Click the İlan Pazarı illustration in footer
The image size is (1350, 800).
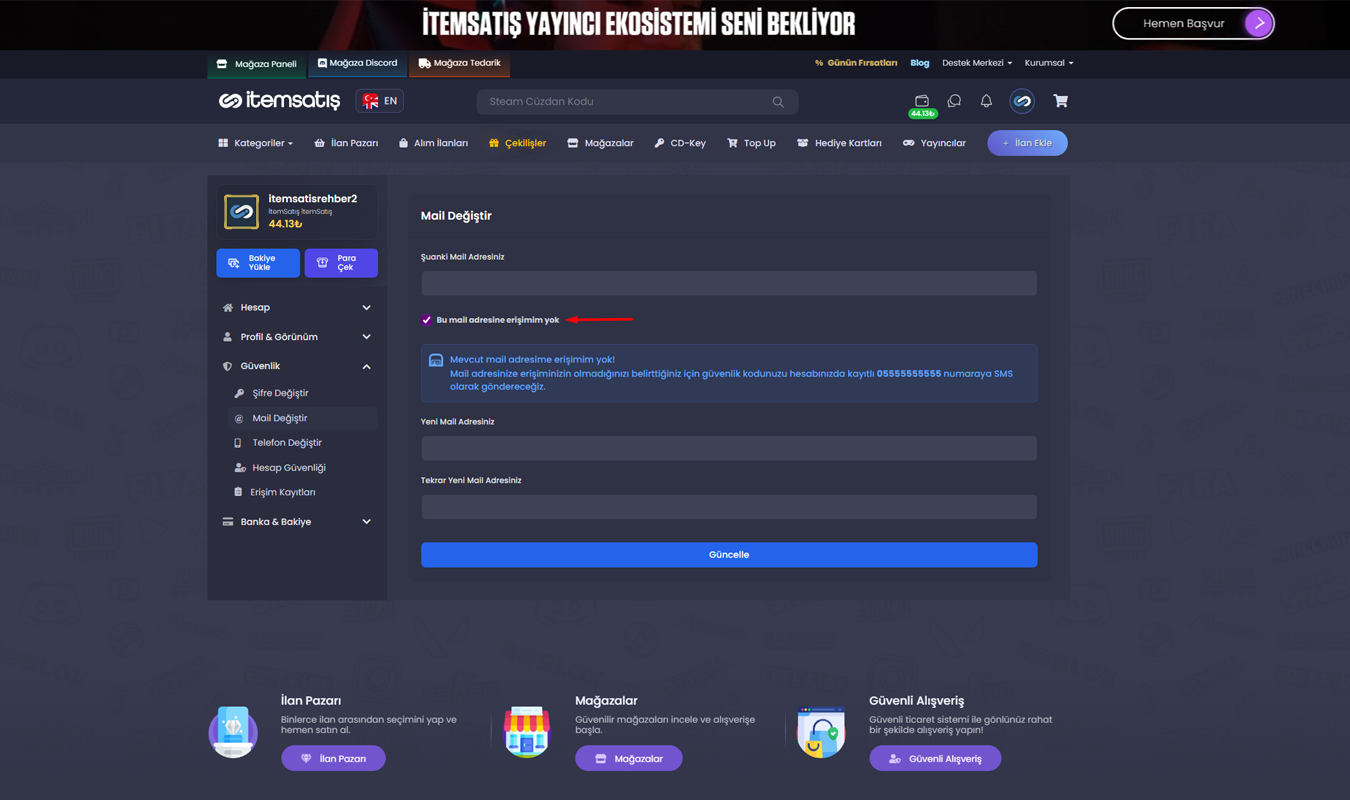point(233,731)
